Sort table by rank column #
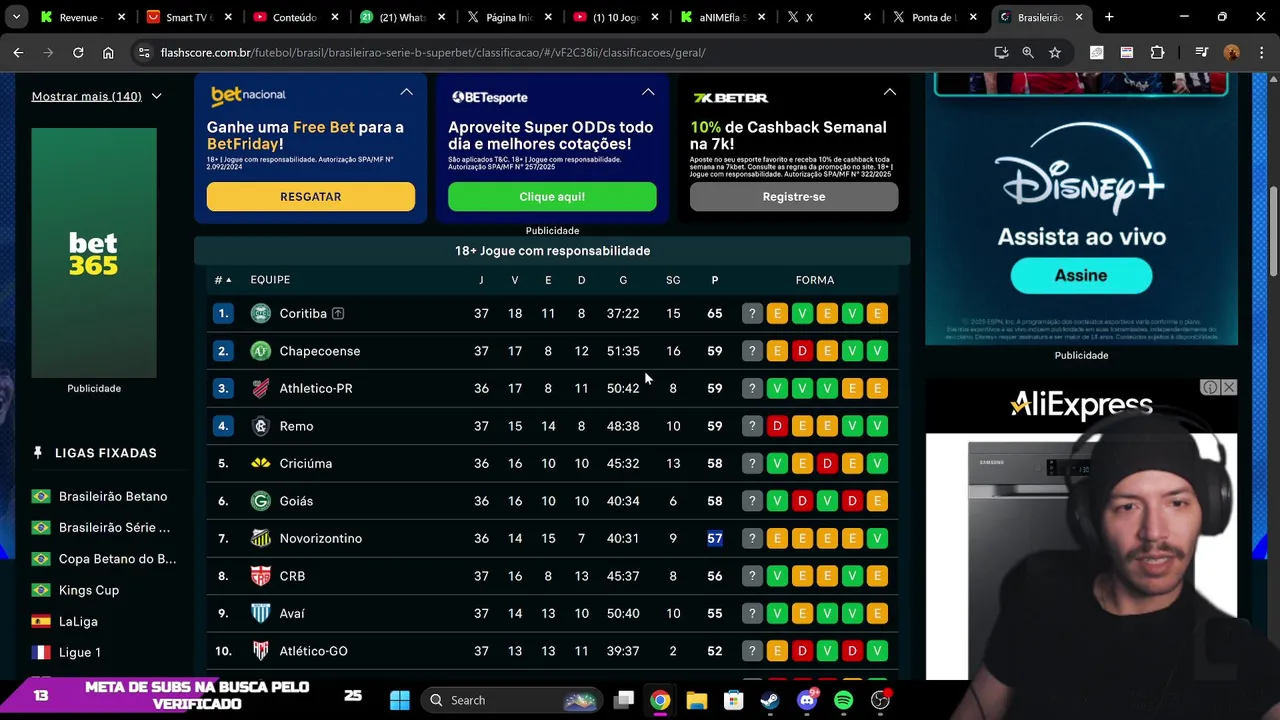The height and width of the screenshot is (720, 1280). pos(222,280)
